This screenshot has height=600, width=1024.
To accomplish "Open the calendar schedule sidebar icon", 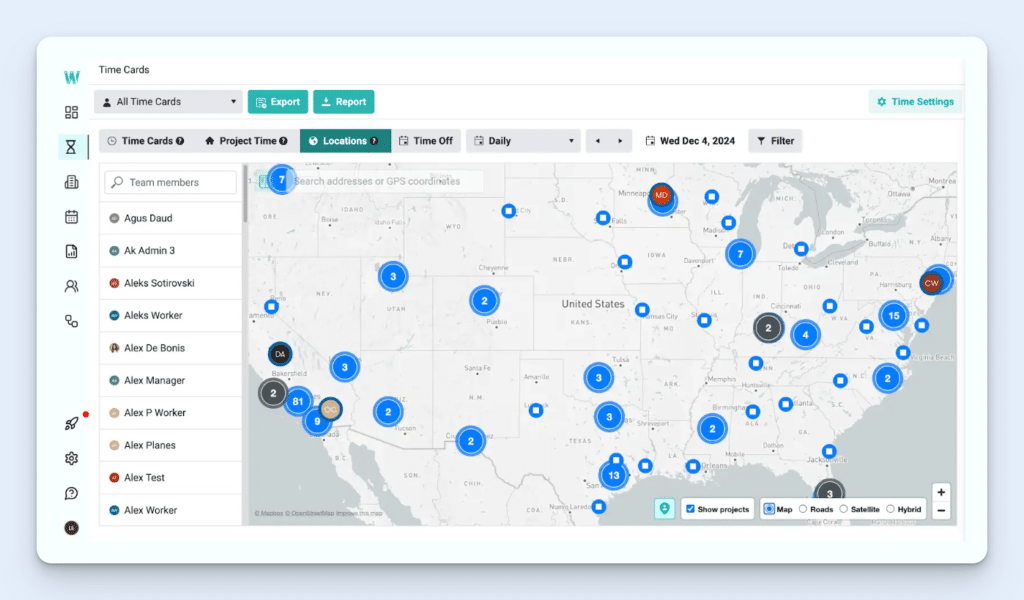I will tap(71, 217).
